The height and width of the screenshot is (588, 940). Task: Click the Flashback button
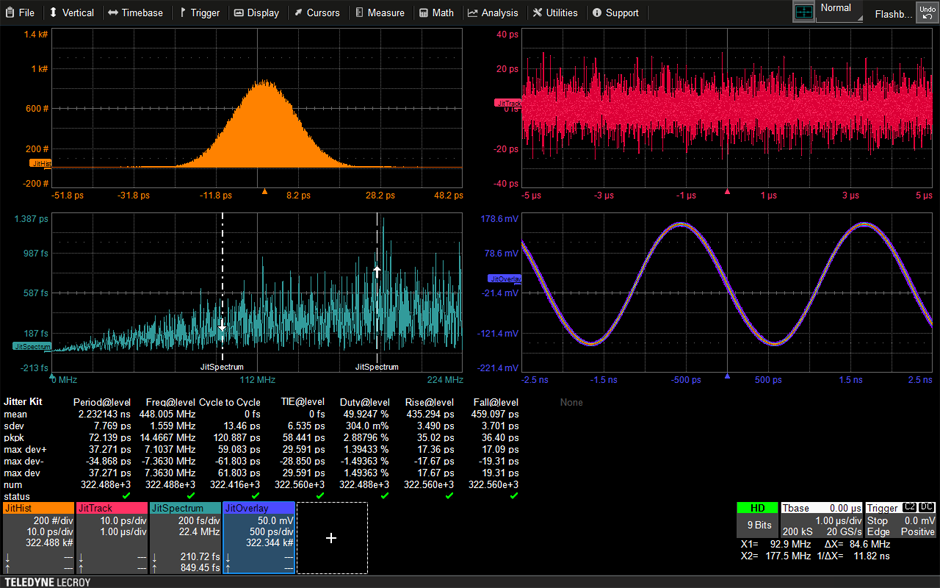pyautogui.click(x=893, y=14)
